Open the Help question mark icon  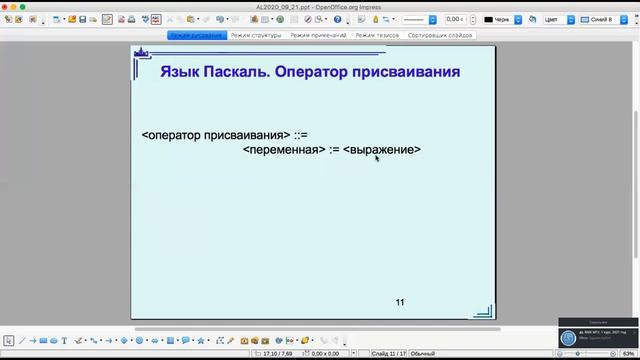tap(338, 19)
